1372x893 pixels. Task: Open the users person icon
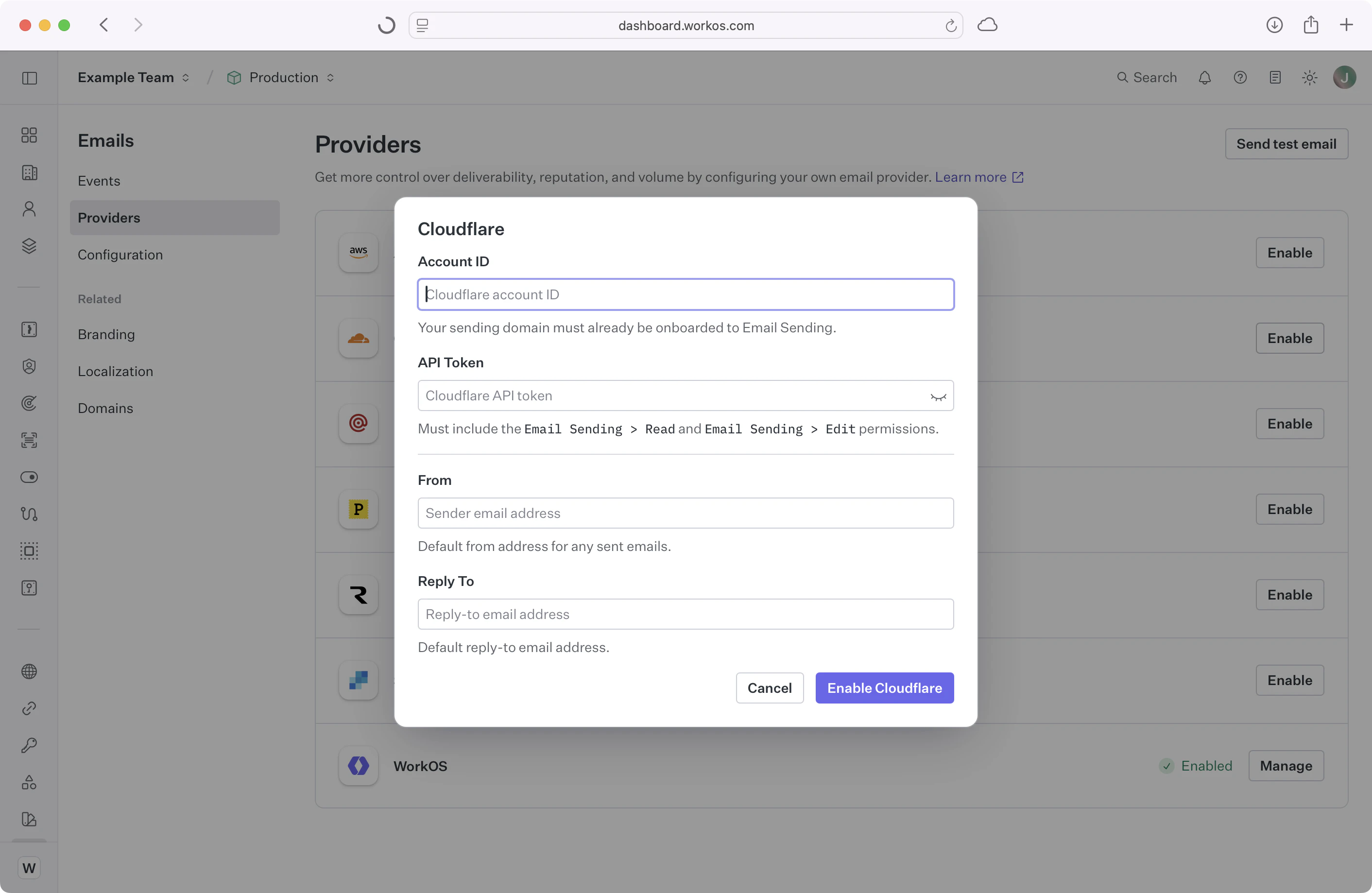pyautogui.click(x=29, y=209)
